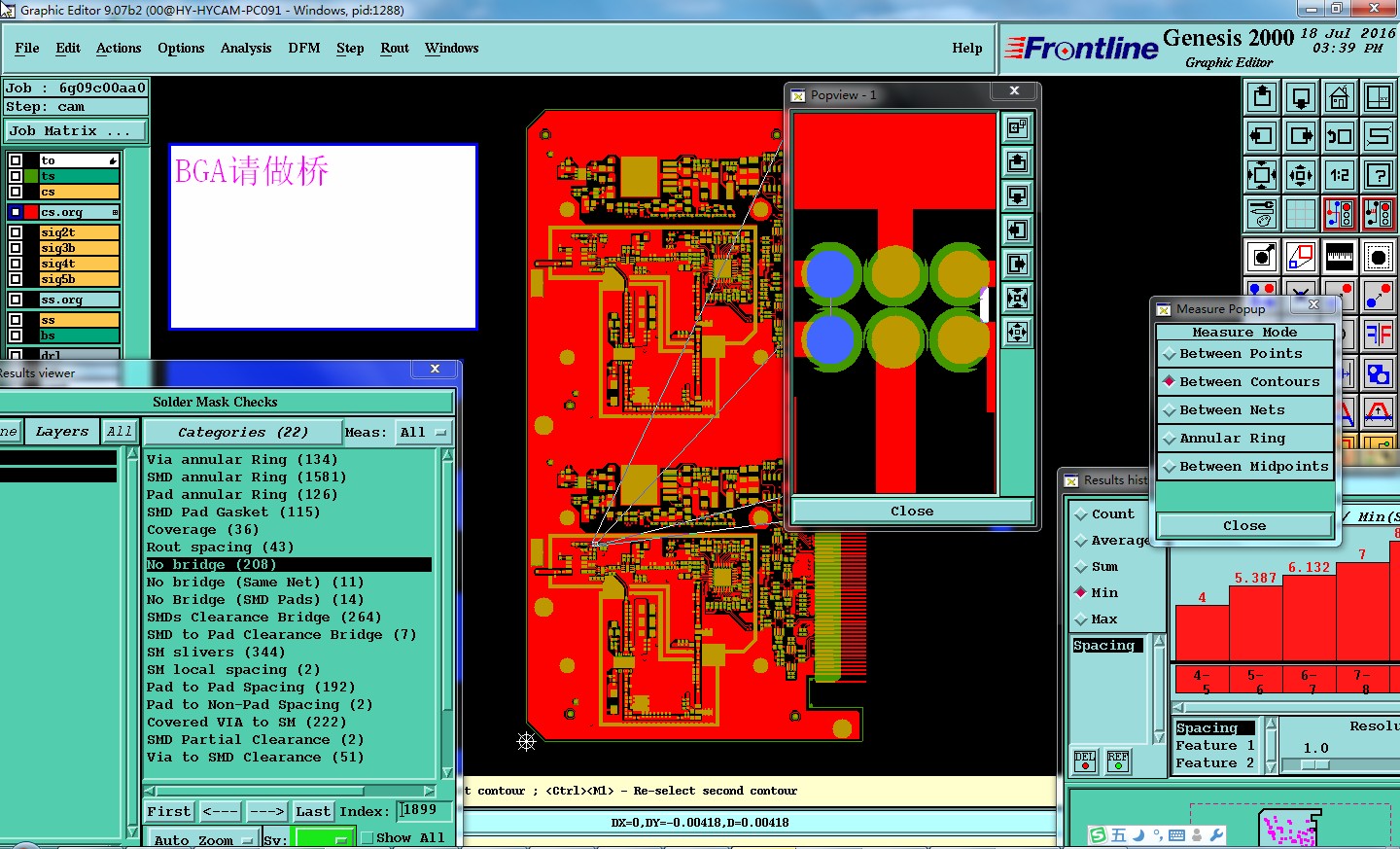This screenshot has width=1400, height=849.
Task: Click the Popview detach window icon
Action: [1017, 127]
